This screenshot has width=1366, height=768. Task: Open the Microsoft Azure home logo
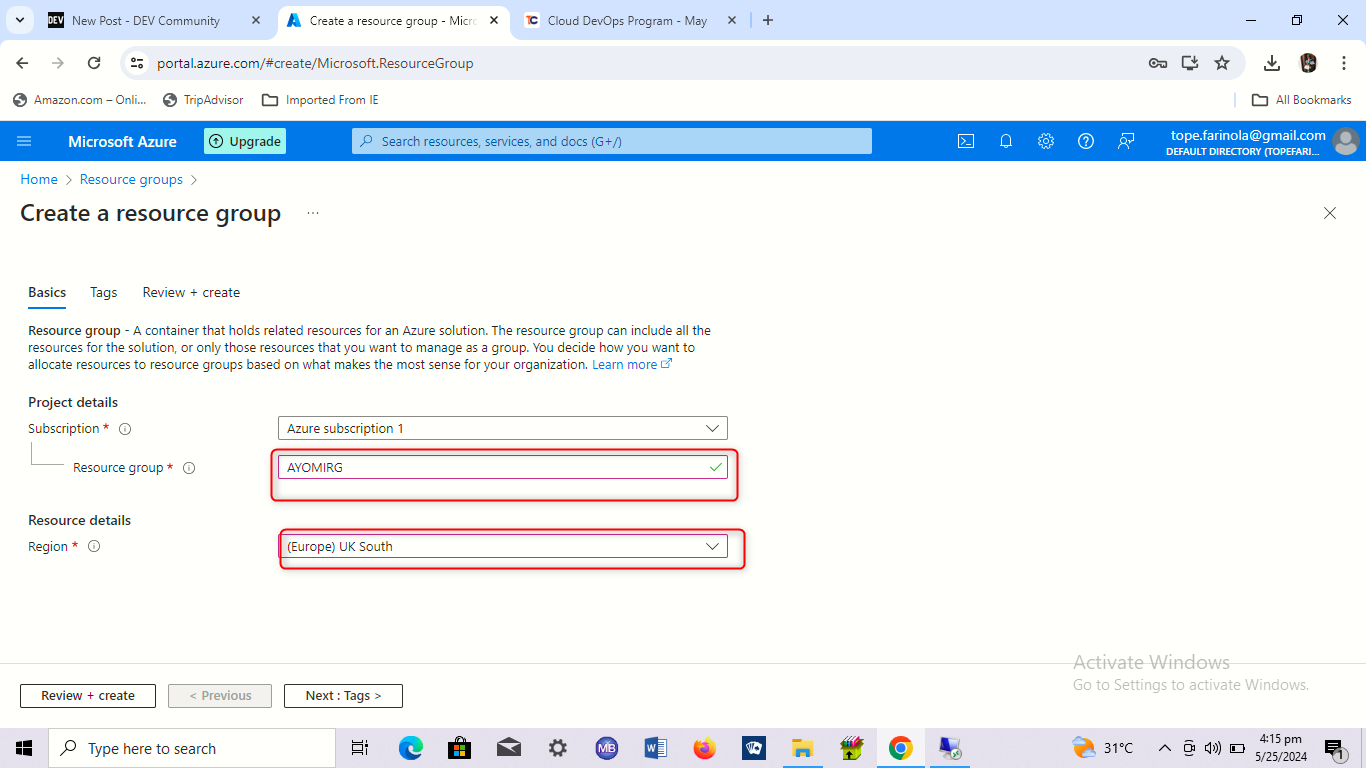[122, 141]
